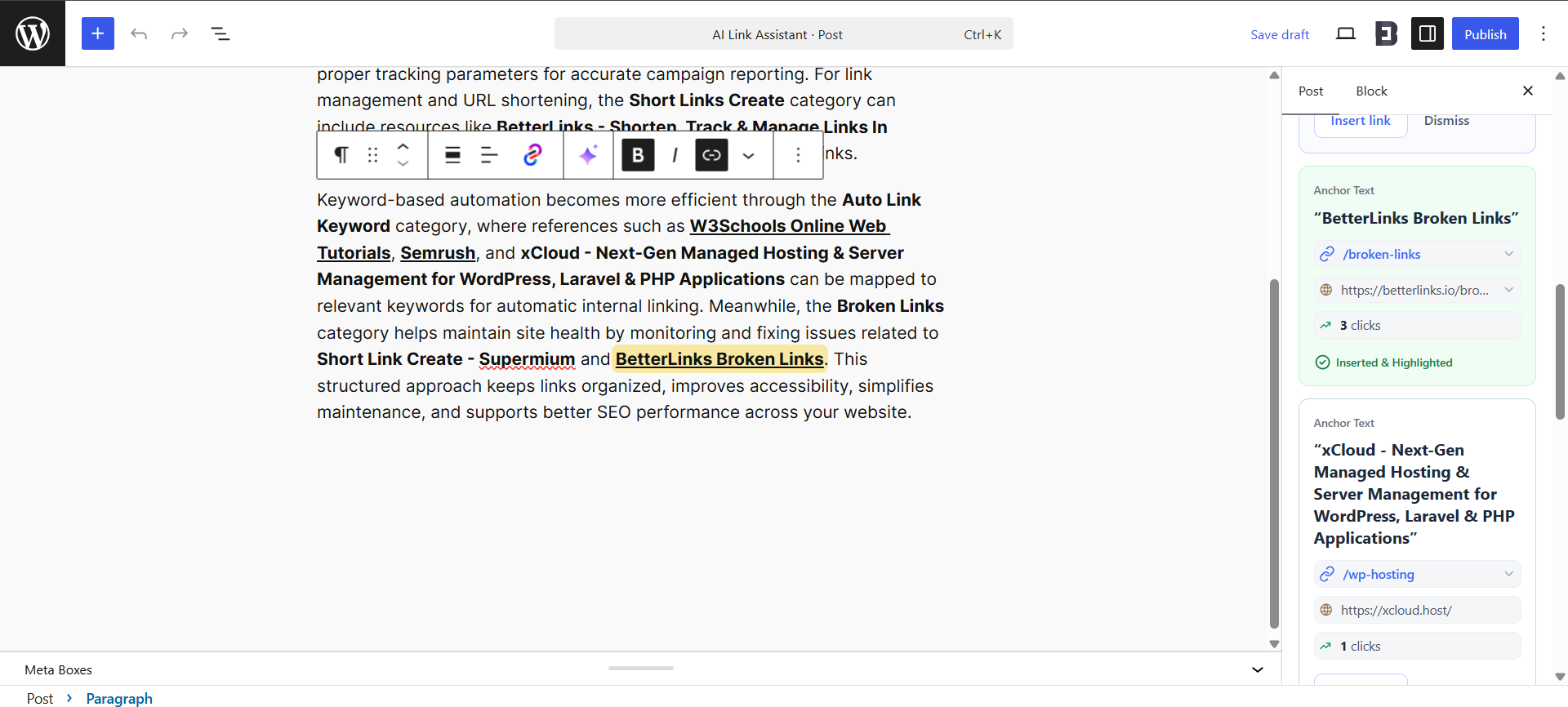Open the Align text option
This screenshot has height=707, width=1568.
click(489, 155)
